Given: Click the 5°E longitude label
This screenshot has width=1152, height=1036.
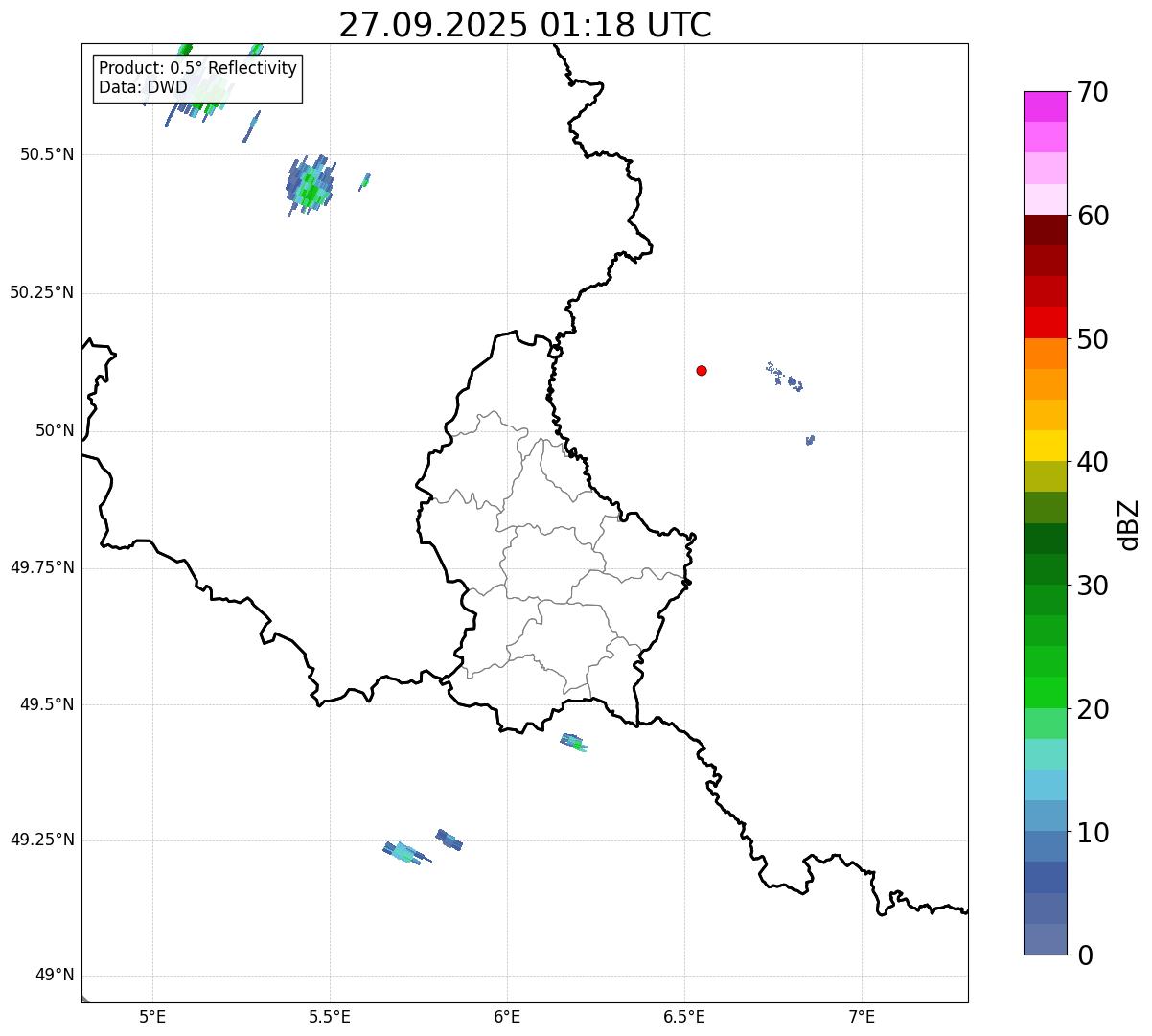Looking at the screenshot, I should 152,1016.
